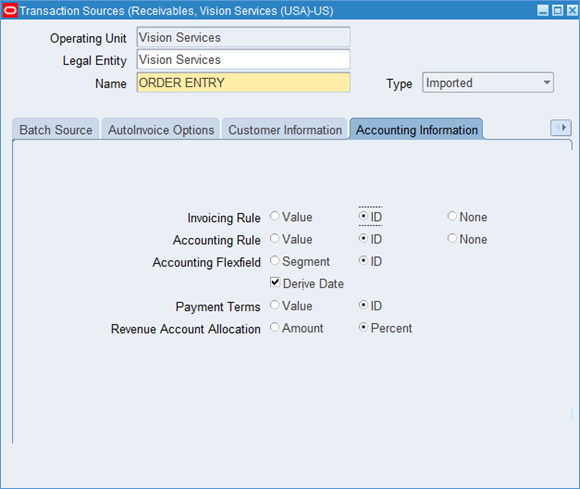
Task: Click the Accounting Flexfield label
Action: pyautogui.click(x=207, y=262)
